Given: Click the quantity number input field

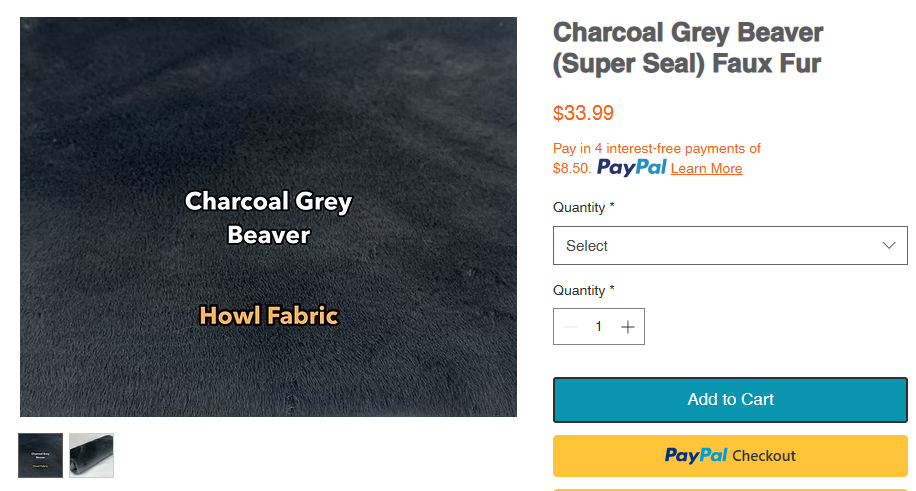Looking at the screenshot, I should click(x=599, y=327).
